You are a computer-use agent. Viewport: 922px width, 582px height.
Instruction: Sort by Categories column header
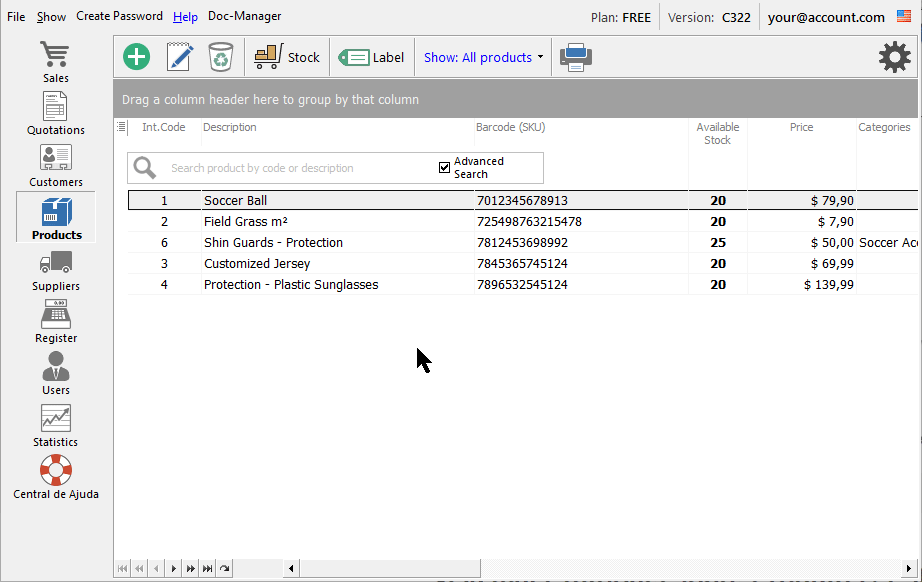pos(884,127)
